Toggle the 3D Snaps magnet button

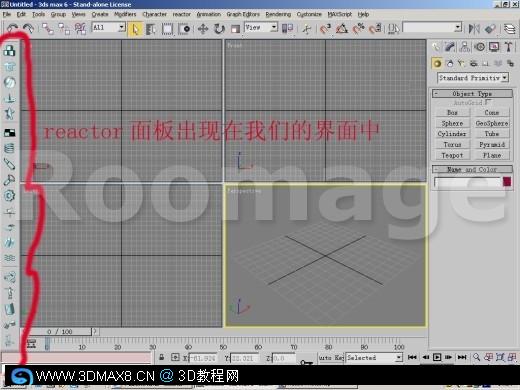[x=325, y=29]
